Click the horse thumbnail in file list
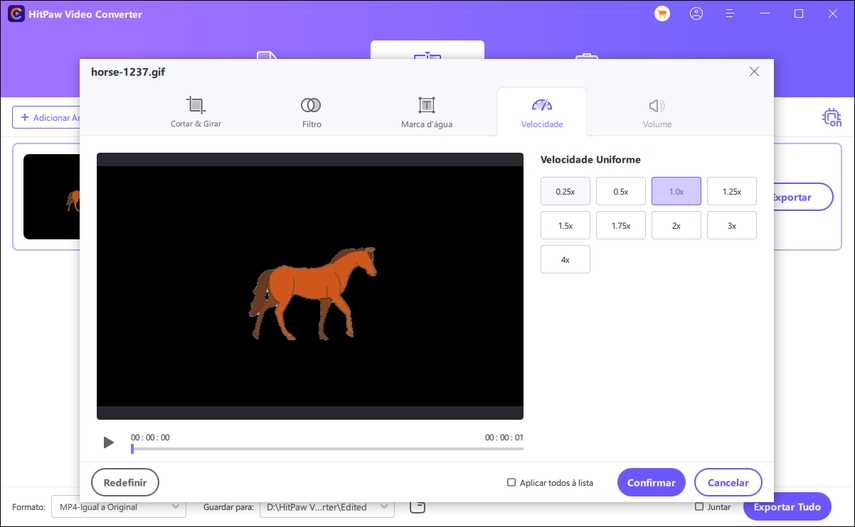The height and width of the screenshot is (527, 855). (x=52, y=196)
